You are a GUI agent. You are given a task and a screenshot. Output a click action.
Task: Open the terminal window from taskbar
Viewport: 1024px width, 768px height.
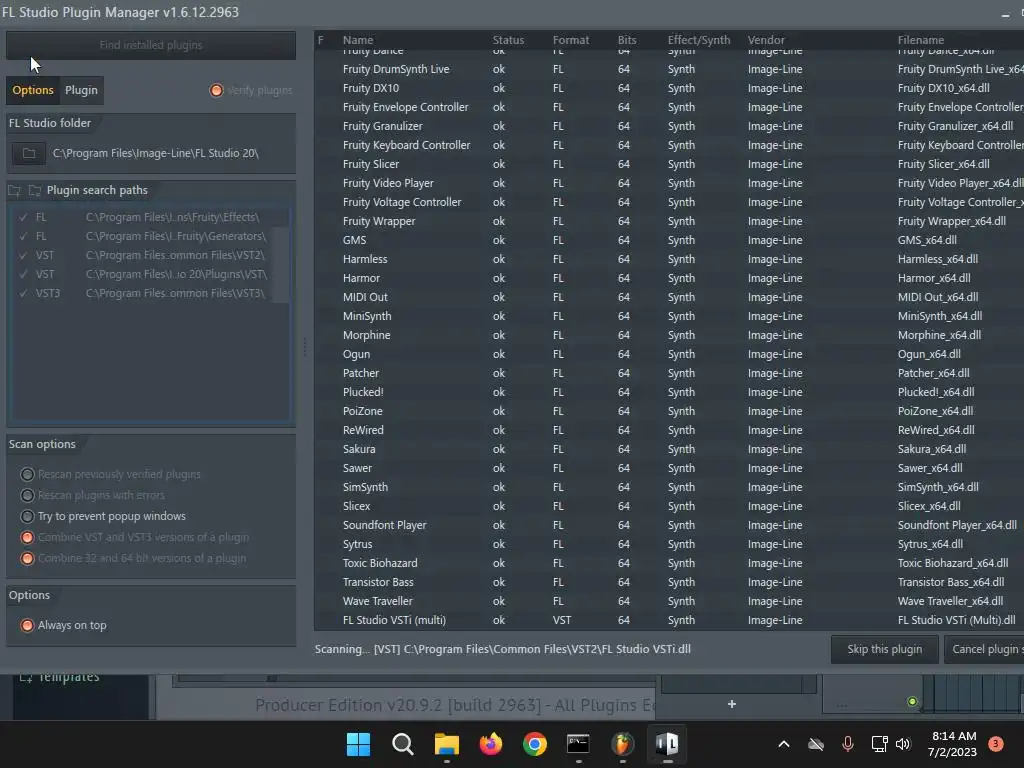578,744
